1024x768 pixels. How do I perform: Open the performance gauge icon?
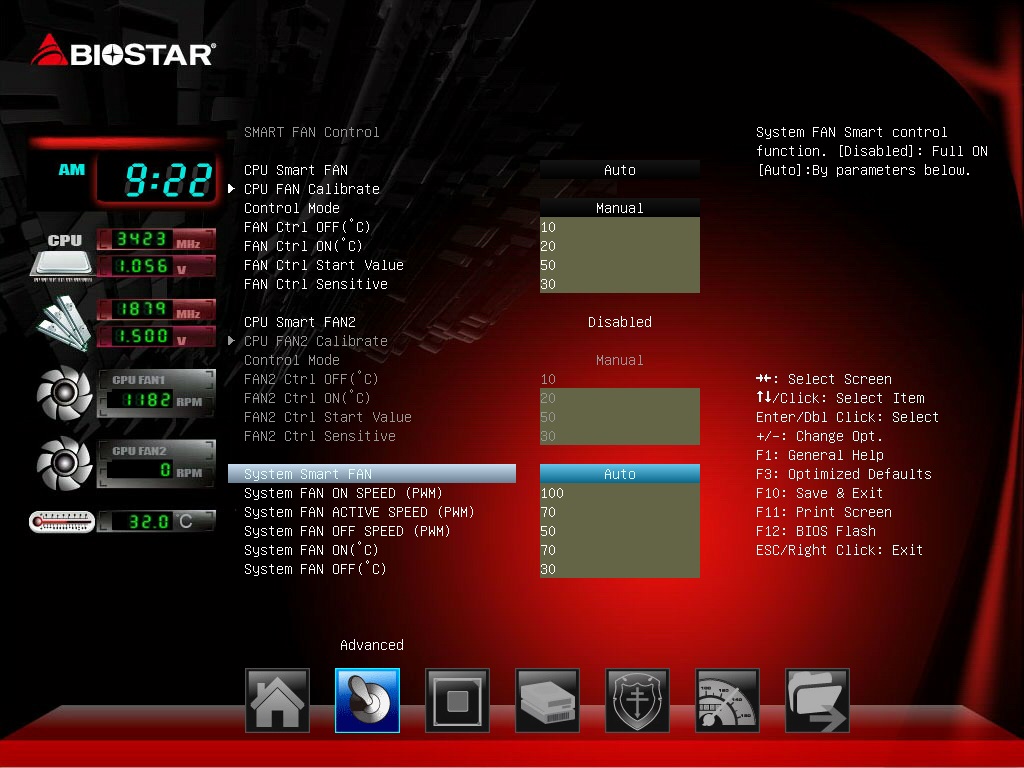(x=727, y=701)
